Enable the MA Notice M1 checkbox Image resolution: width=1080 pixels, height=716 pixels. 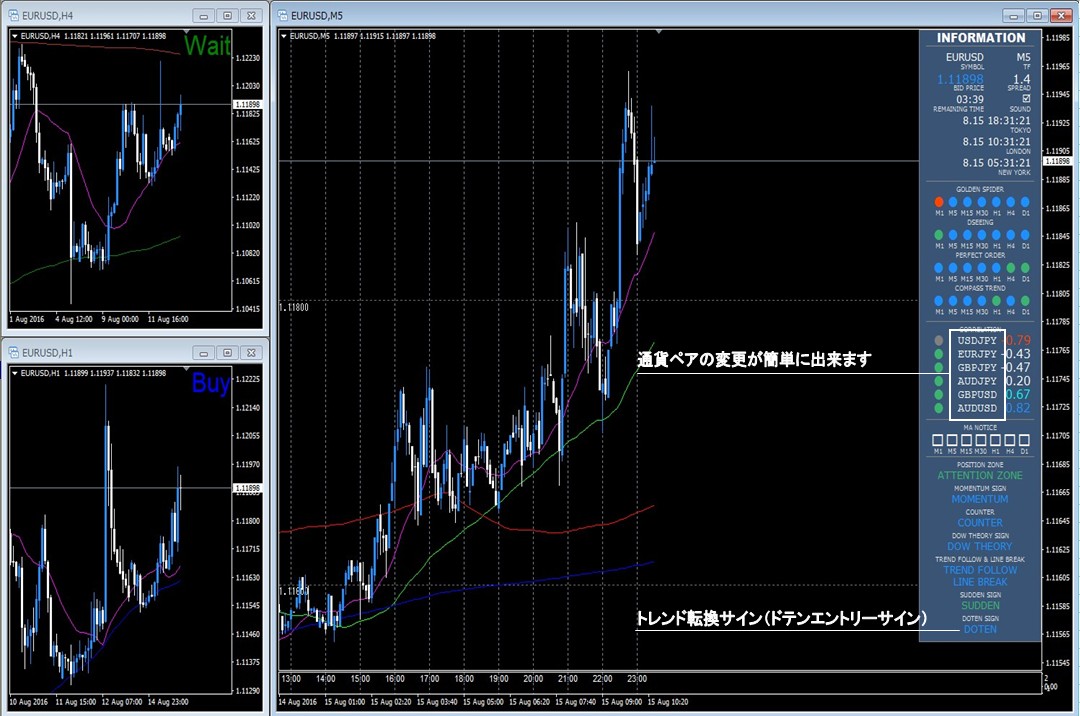point(937,439)
